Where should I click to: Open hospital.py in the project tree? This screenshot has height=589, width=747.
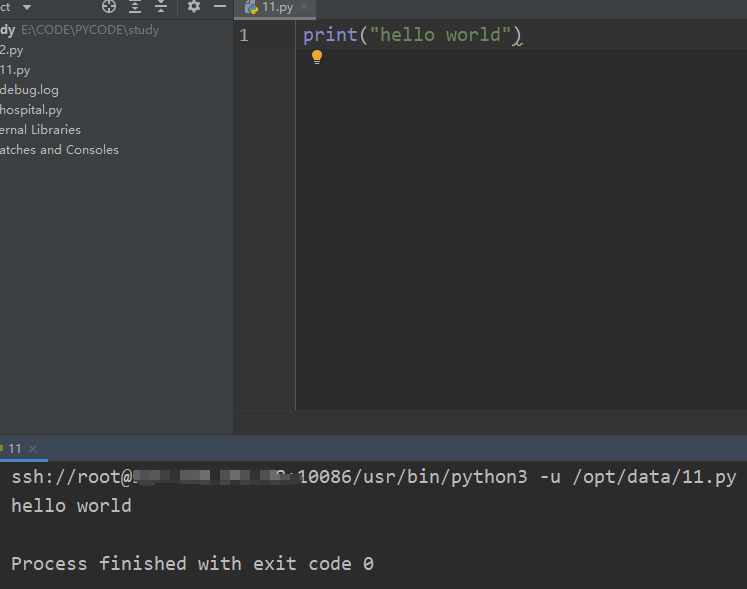[31, 110]
